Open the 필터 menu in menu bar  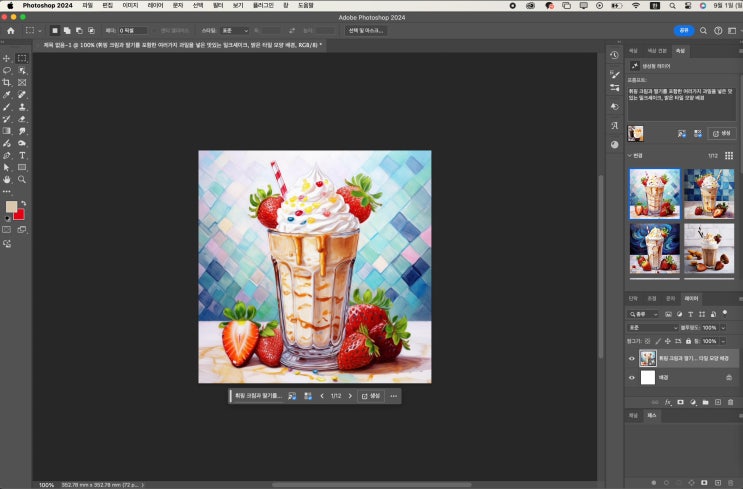point(218,5)
